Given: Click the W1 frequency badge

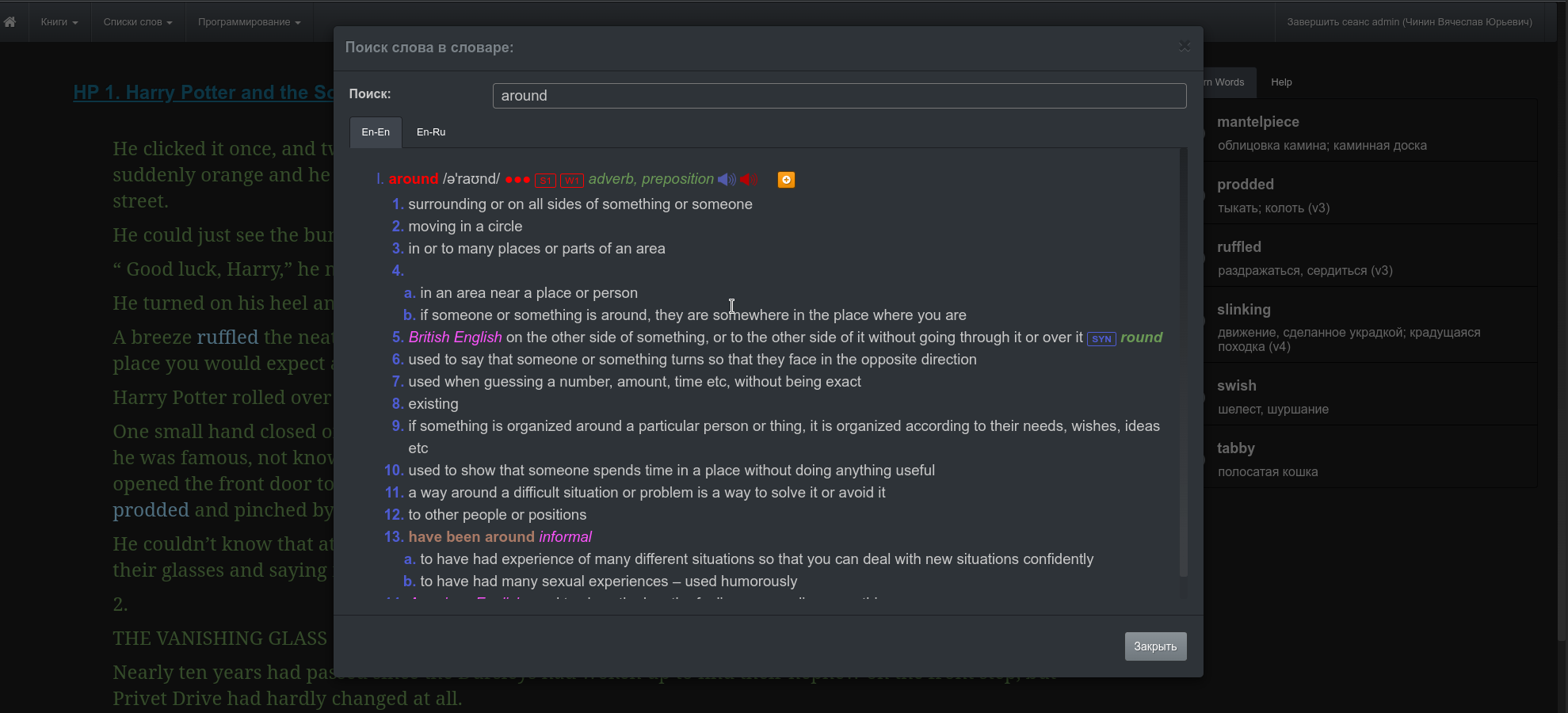Looking at the screenshot, I should click(x=572, y=181).
